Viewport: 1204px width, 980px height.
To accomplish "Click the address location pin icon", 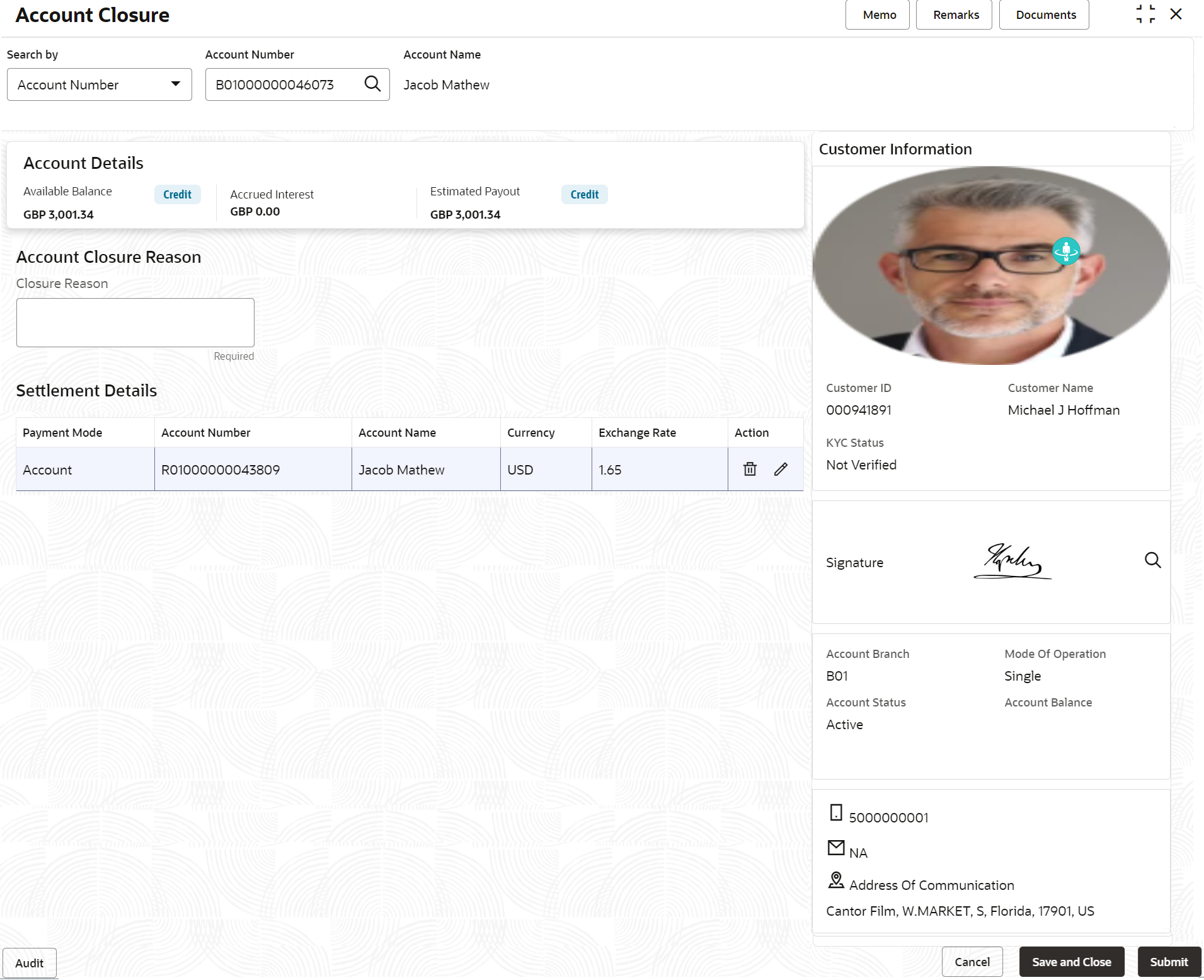I will point(836,880).
